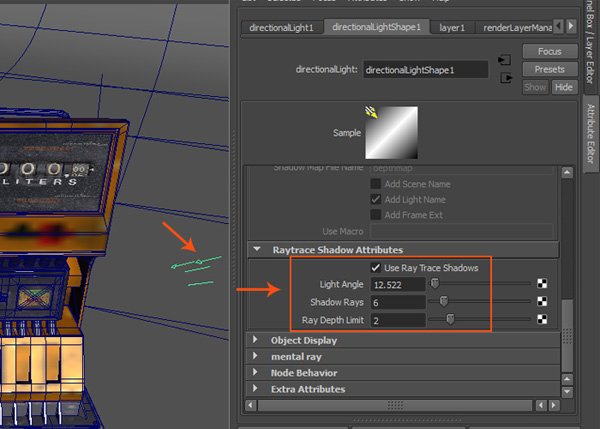Viewport: 600px width, 429px height.
Task: Adjust the Light Angle slider
Action: pyautogui.click(x=435, y=284)
